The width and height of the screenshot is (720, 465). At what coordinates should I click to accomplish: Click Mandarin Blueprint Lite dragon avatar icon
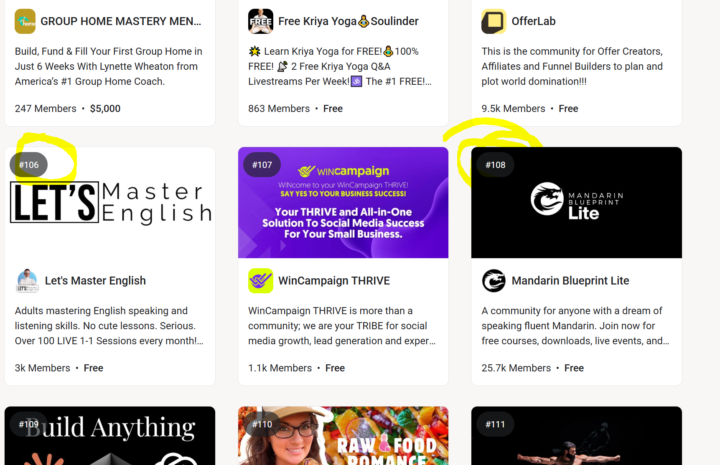(x=494, y=280)
